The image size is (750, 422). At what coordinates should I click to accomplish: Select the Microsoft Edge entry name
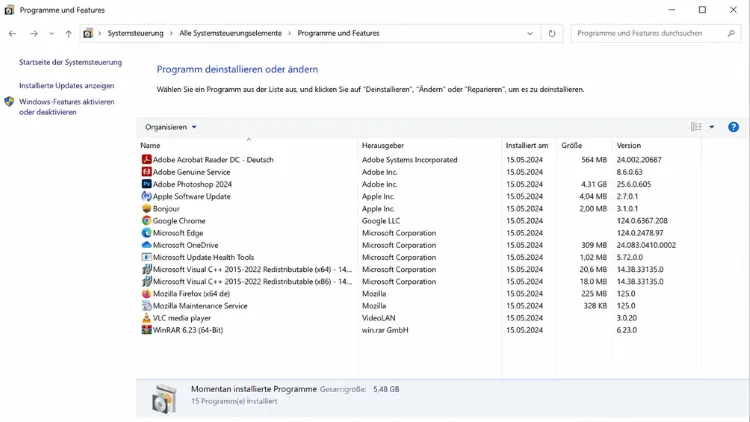(178, 233)
